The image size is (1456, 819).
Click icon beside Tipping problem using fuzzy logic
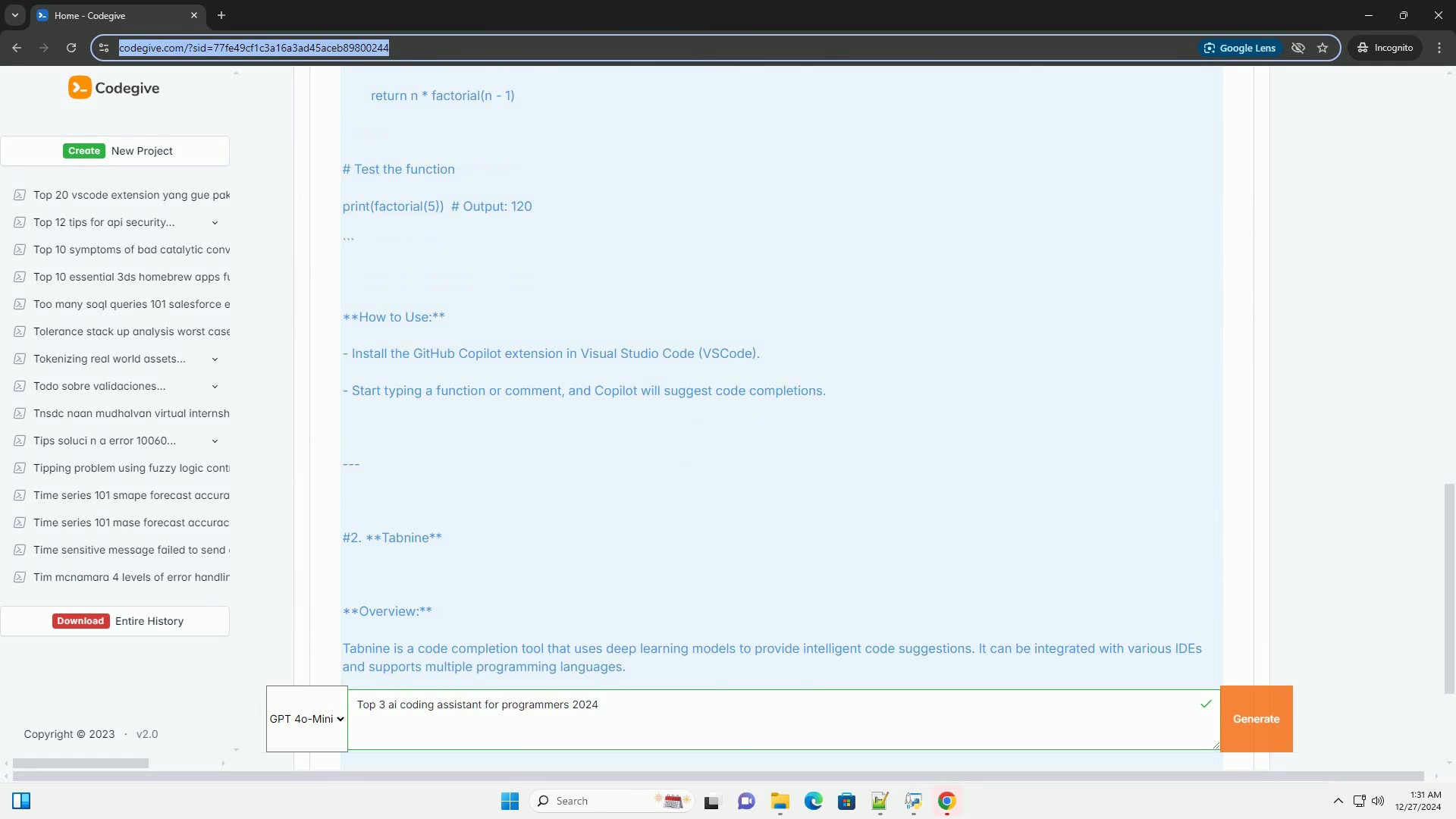tap(20, 468)
